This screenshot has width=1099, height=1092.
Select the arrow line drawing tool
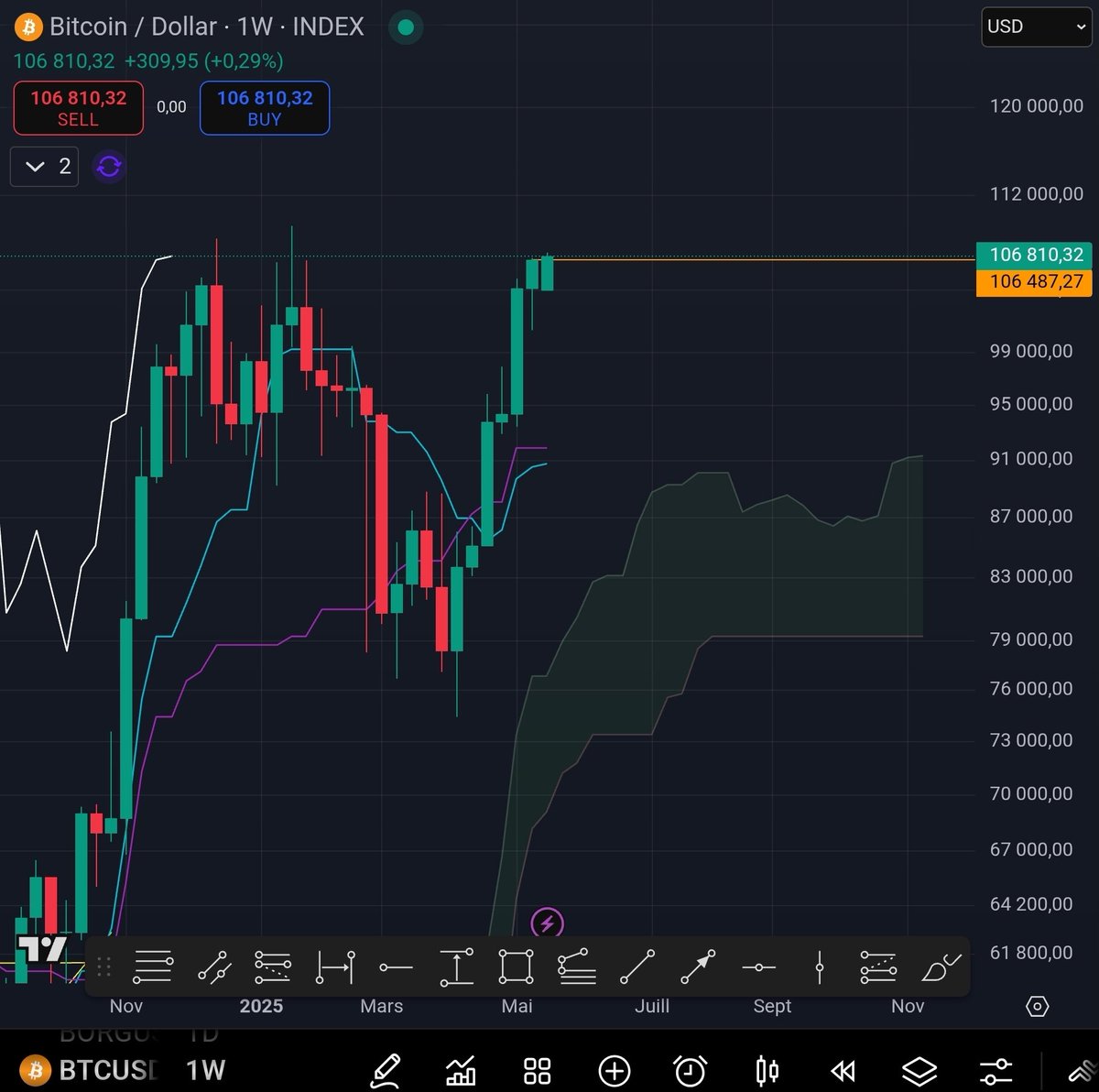[698, 966]
